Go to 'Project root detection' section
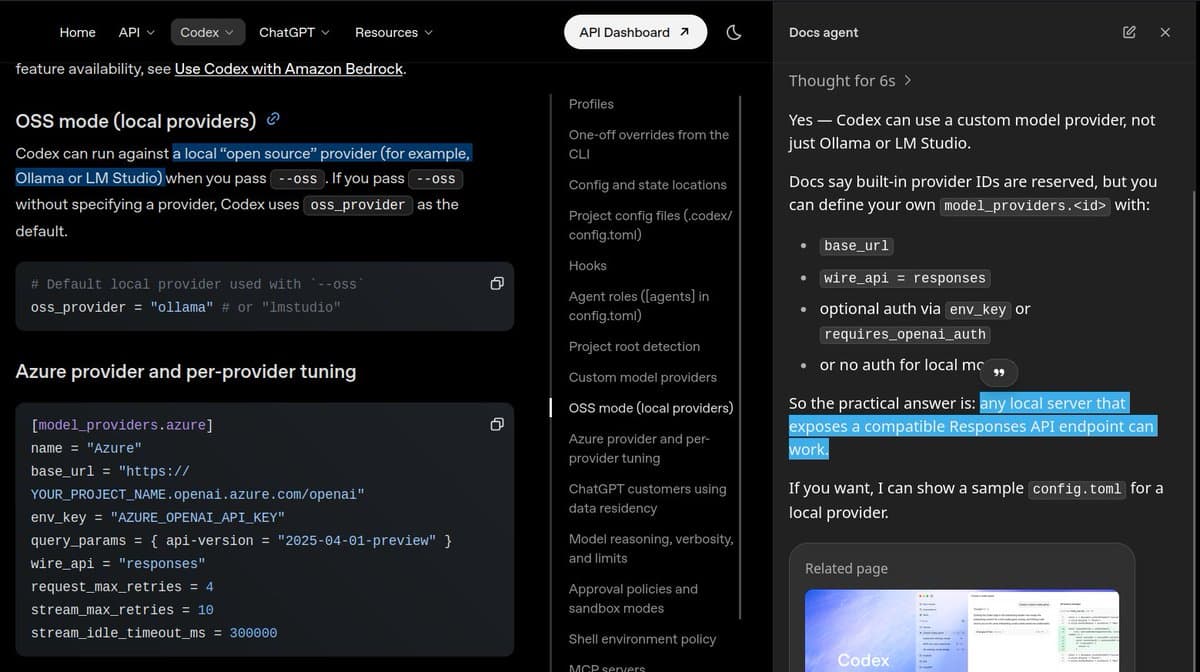 click(634, 347)
